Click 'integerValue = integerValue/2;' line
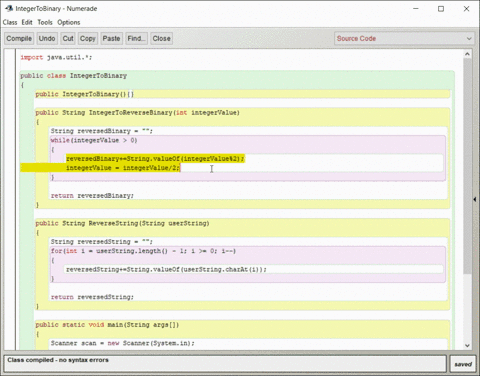Image resolution: width=480 pixels, height=376 pixels. (x=123, y=168)
